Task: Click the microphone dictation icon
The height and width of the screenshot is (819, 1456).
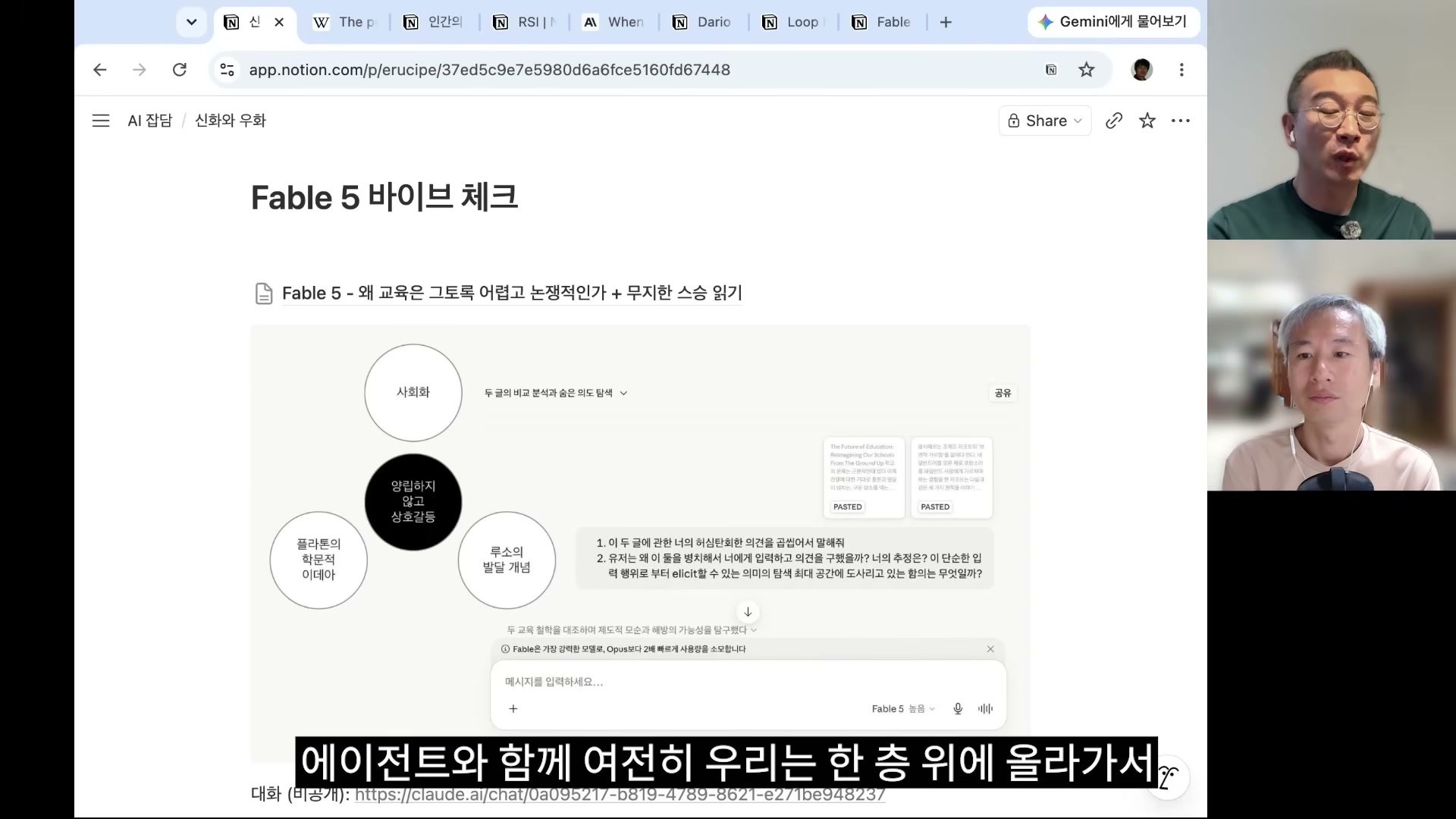Action: pyautogui.click(x=958, y=708)
